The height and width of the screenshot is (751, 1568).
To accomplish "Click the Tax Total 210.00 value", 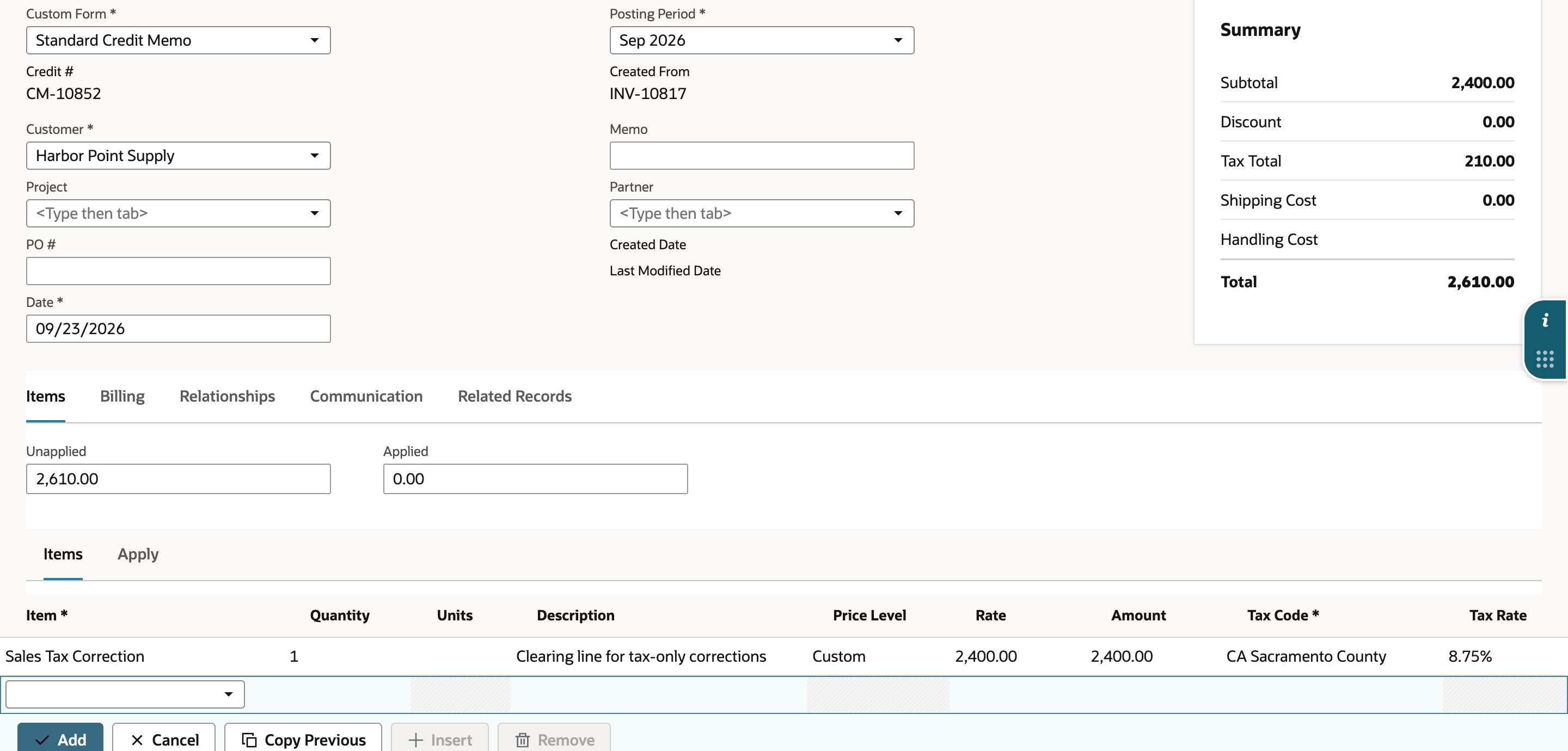I will [1489, 161].
